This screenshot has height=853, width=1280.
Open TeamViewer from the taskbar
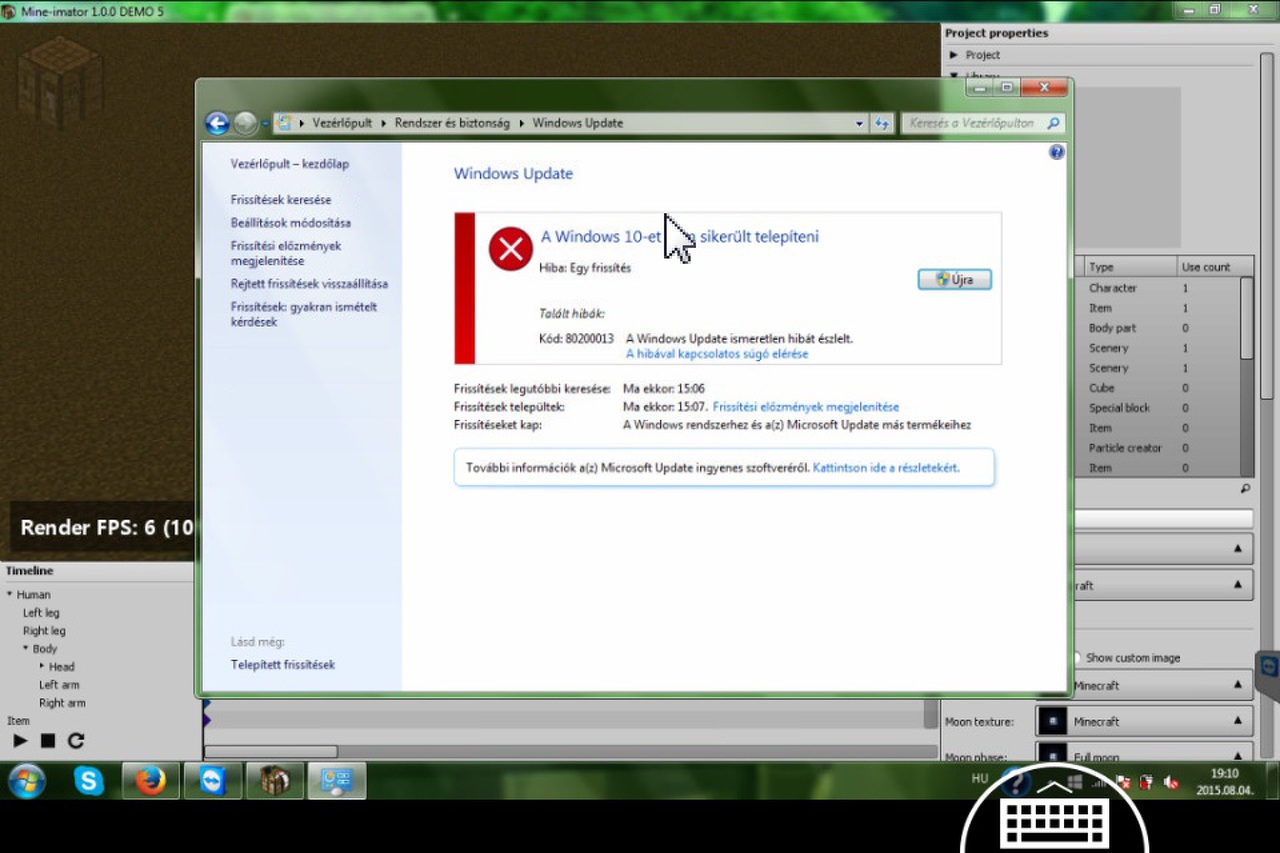click(x=213, y=780)
